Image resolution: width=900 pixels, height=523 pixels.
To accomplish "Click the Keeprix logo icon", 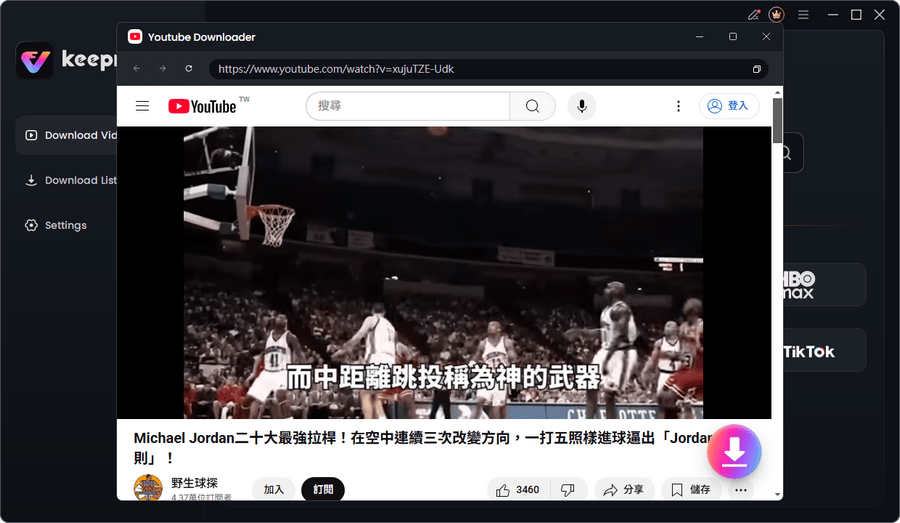I will point(34,60).
